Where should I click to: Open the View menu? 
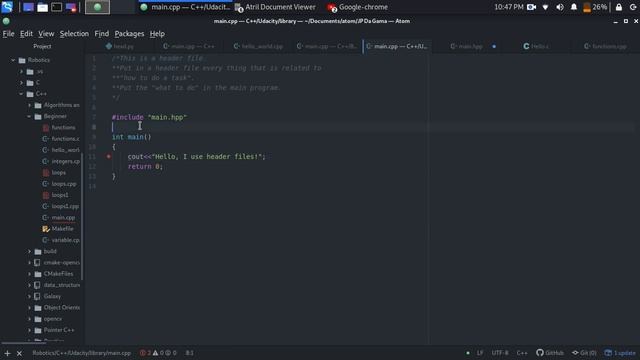[46, 34]
